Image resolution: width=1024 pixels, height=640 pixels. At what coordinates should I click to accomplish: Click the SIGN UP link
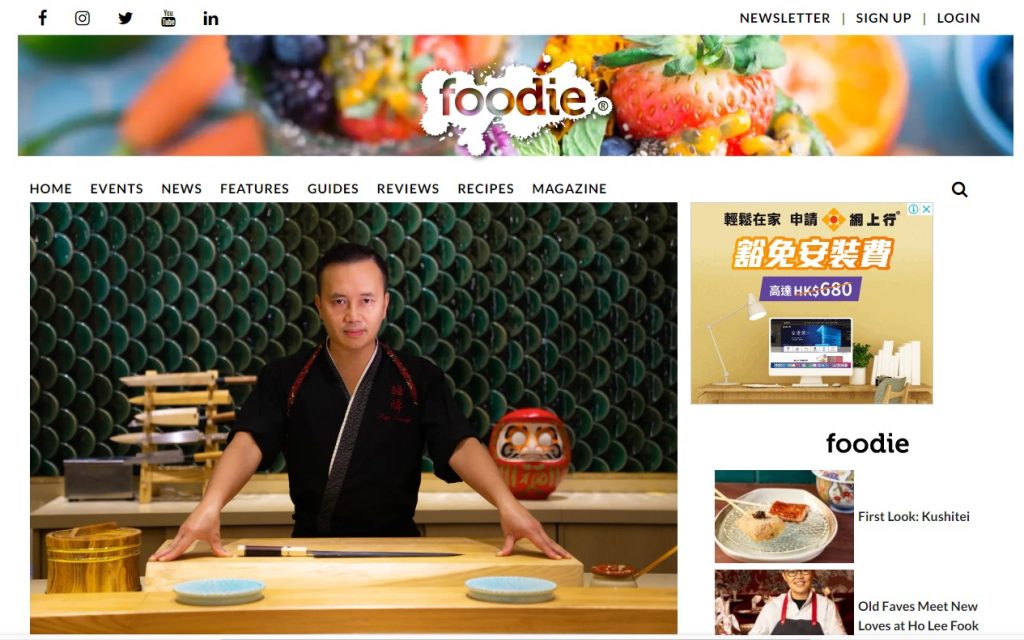[883, 18]
